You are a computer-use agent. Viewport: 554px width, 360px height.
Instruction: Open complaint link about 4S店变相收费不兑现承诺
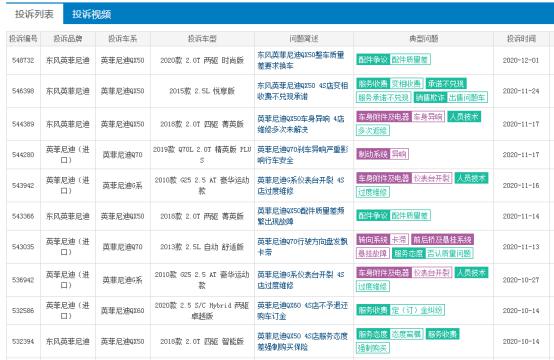[x=302, y=91]
